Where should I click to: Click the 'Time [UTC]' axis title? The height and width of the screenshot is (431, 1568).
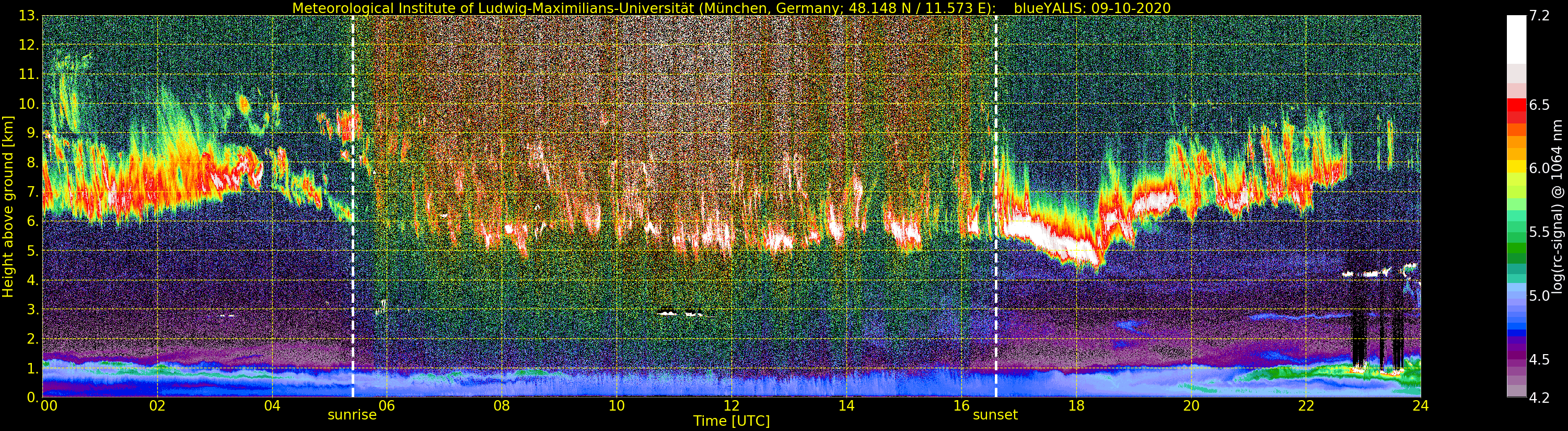(731, 421)
